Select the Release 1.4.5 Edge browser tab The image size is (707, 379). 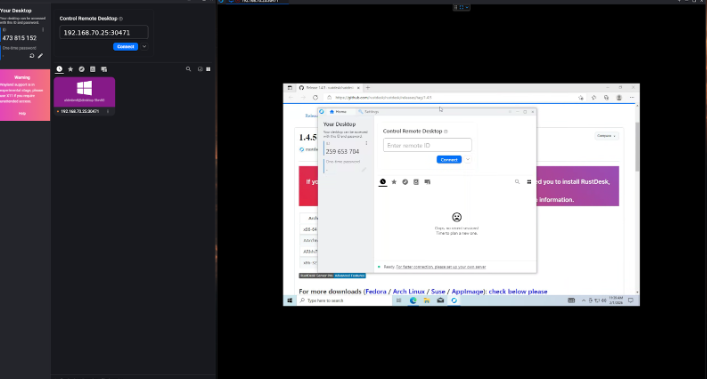(x=329, y=87)
